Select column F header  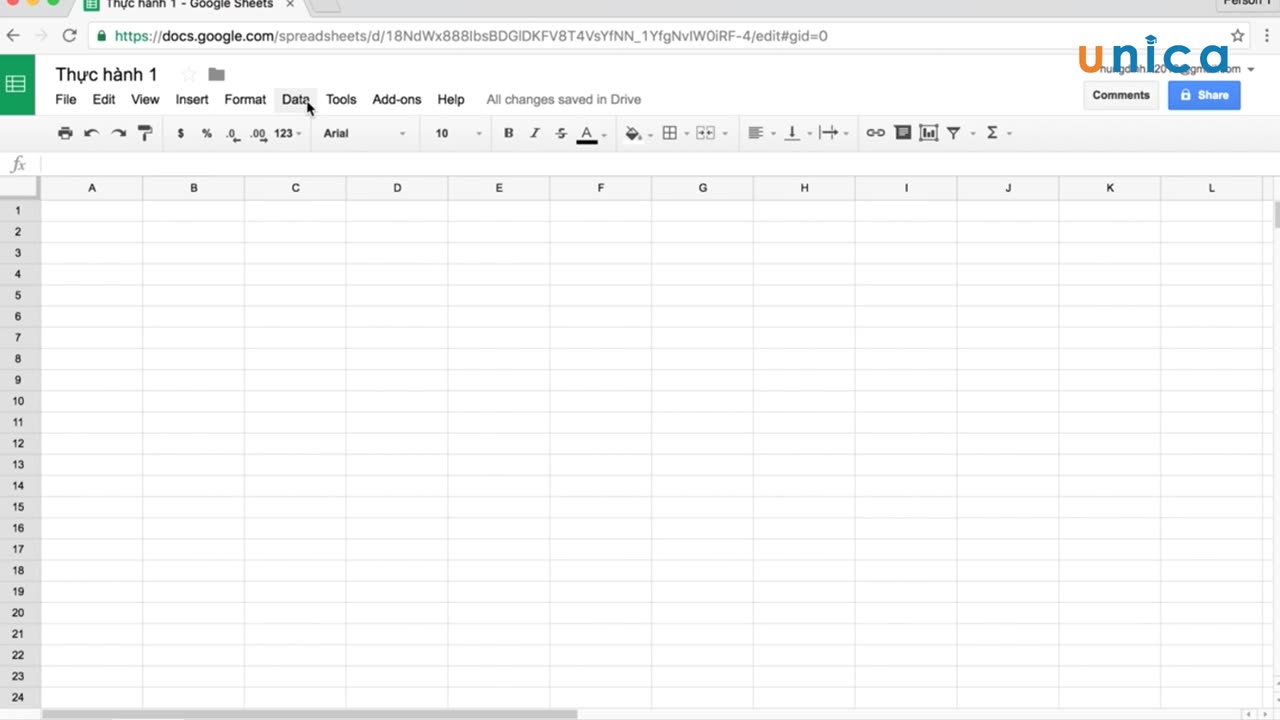pos(601,188)
